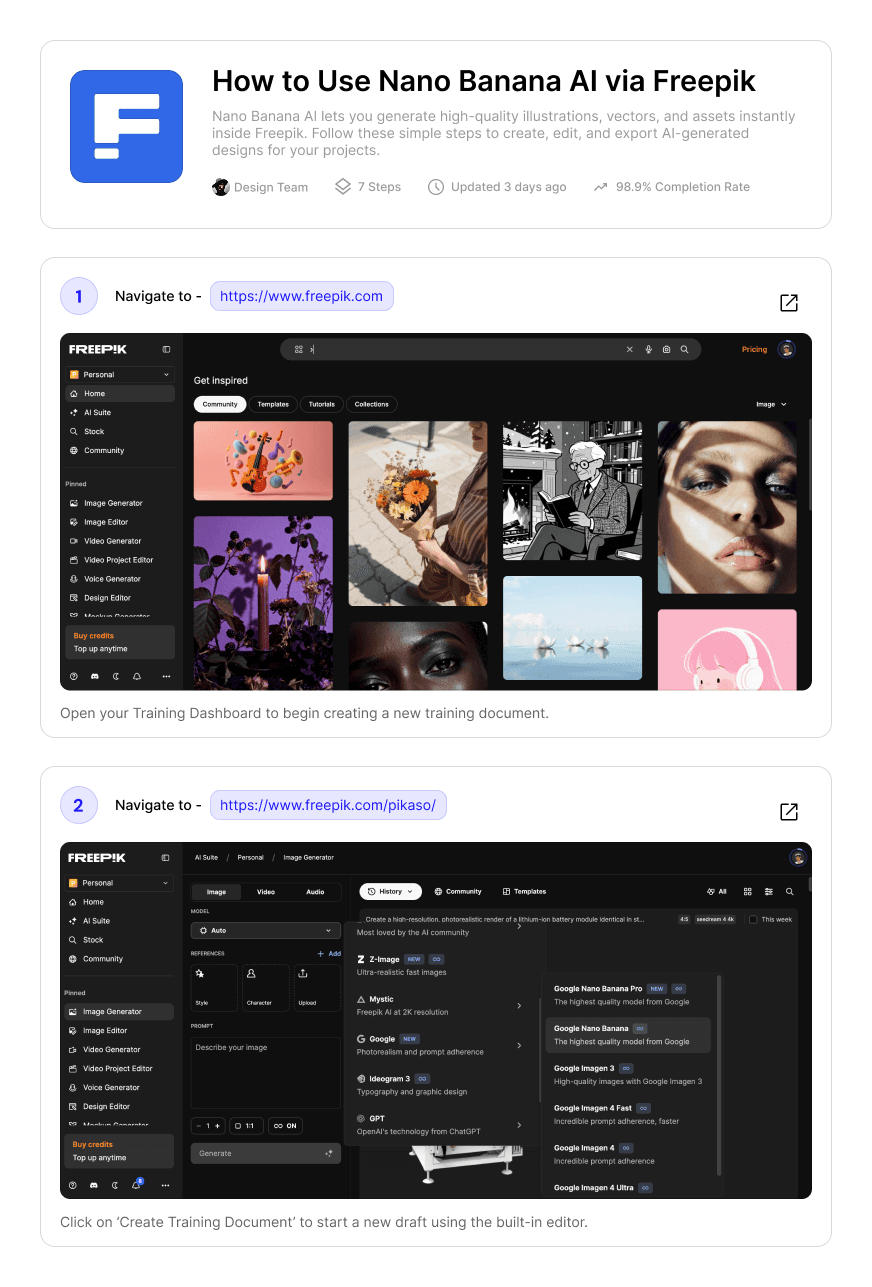872x1287 pixels.
Task: Expand the Personal workspace dropdown in step 2
Action: 119,883
